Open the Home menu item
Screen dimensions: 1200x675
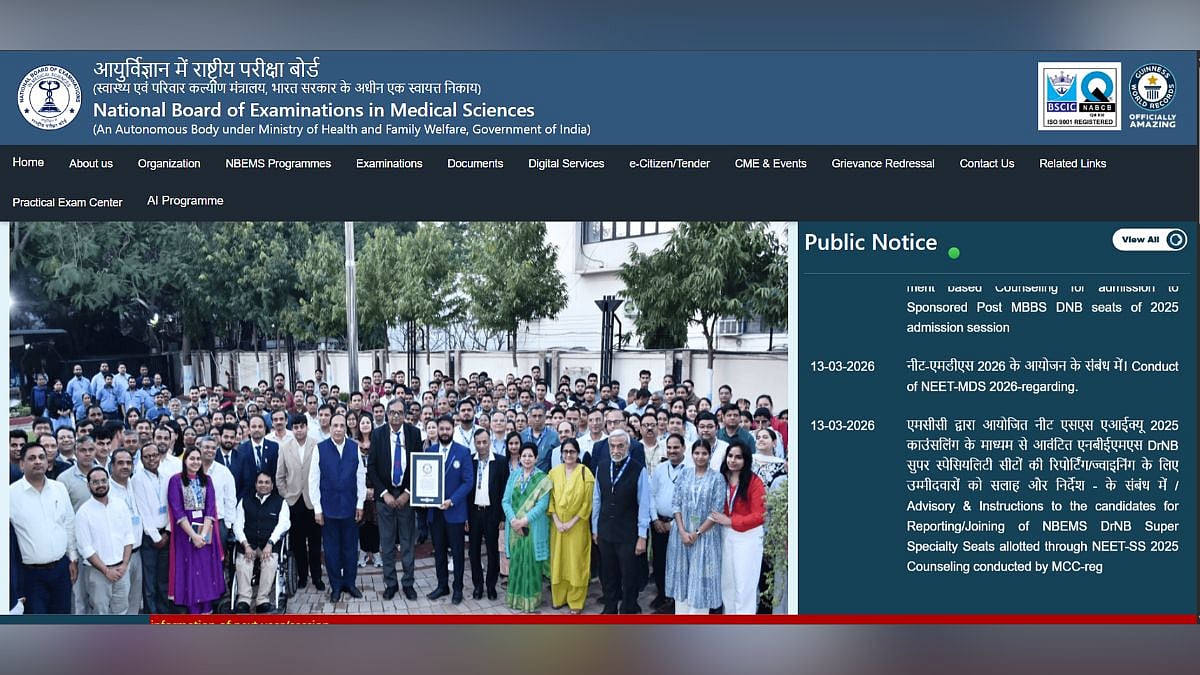[28, 162]
